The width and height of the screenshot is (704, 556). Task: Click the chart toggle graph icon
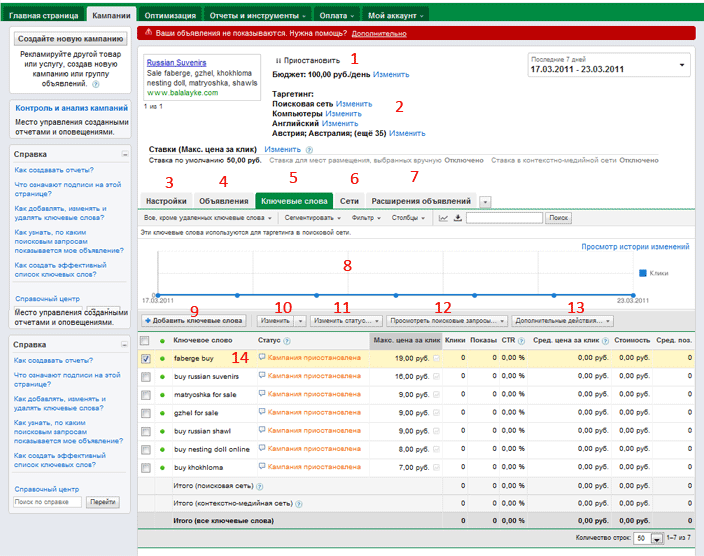pyautogui.click(x=443, y=217)
